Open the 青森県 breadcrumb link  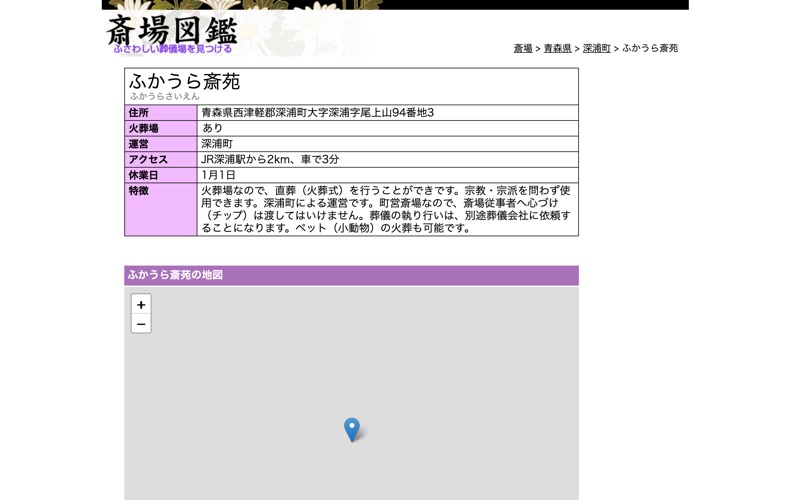[x=557, y=48]
